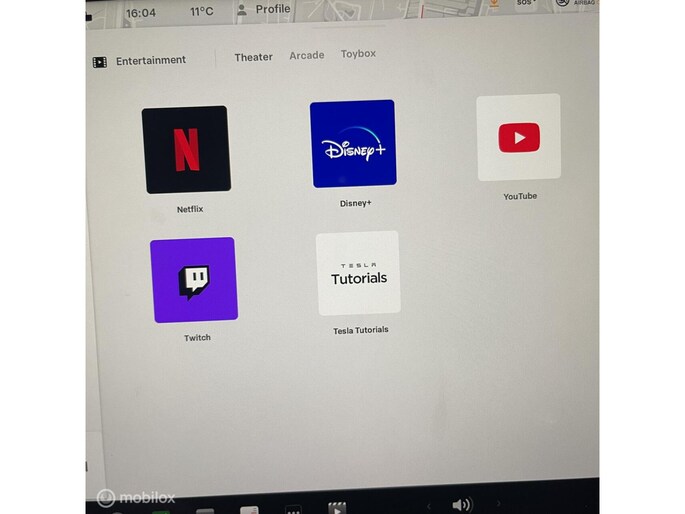Open the Toybox tab
685x514 pixels.
click(x=358, y=53)
